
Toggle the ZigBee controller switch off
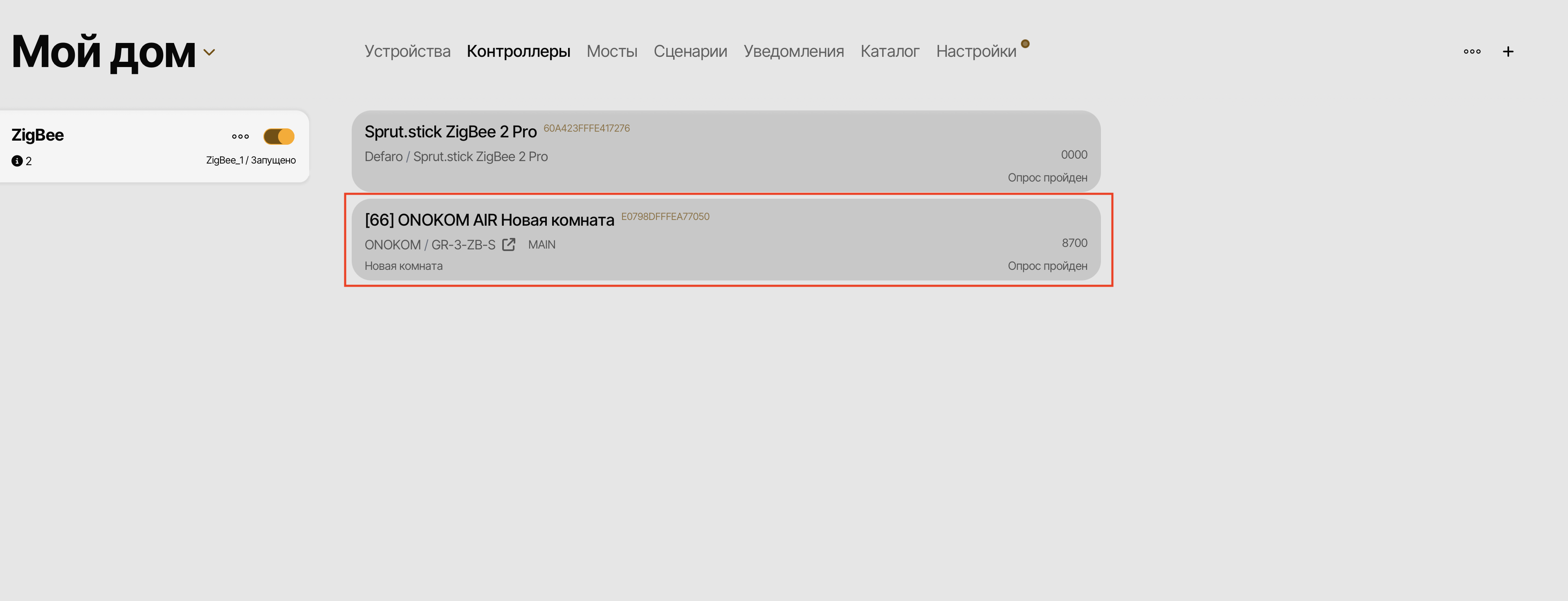tap(279, 136)
